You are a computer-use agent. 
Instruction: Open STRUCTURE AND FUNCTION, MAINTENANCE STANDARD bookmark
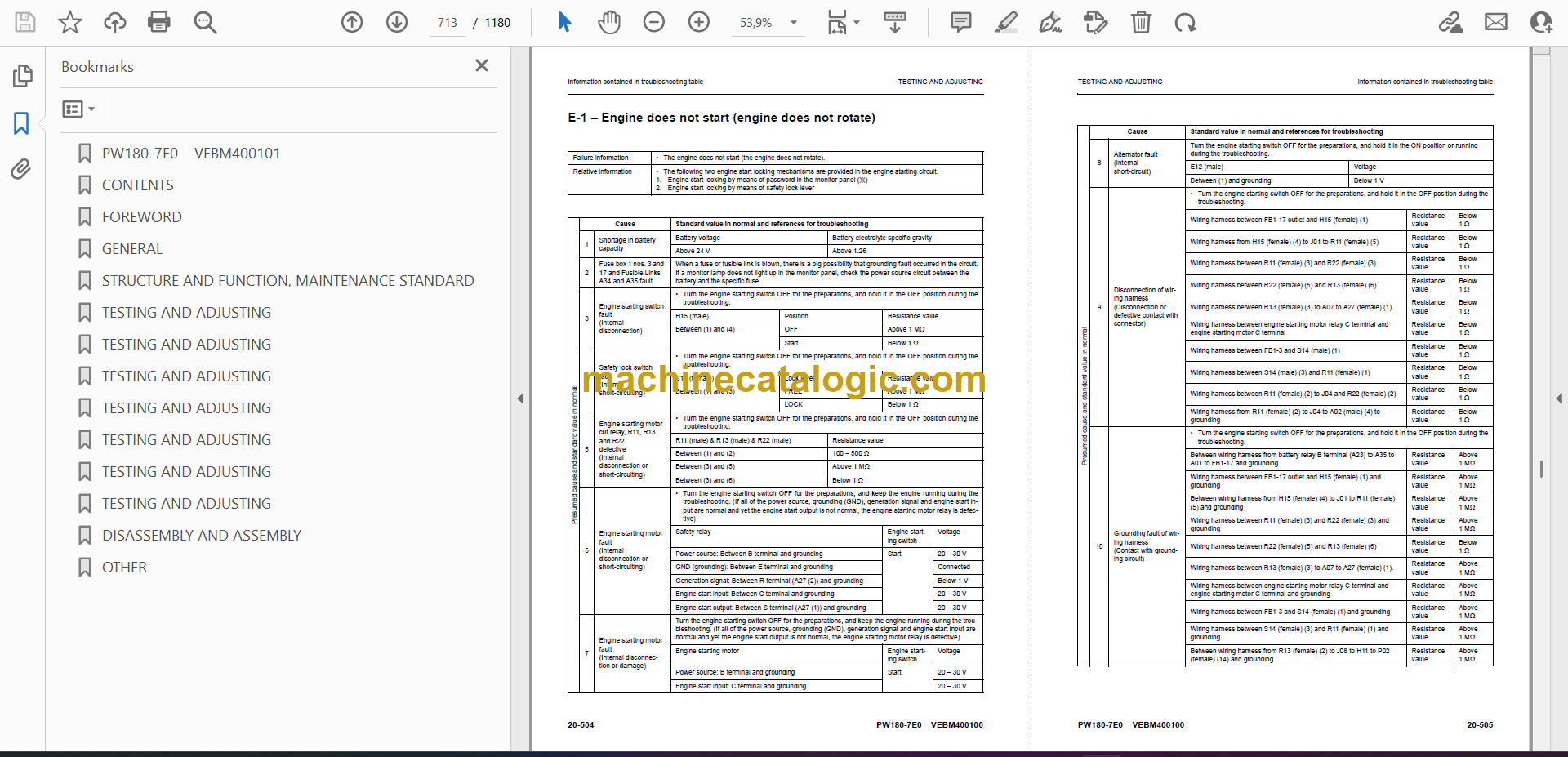pos(287,281)
